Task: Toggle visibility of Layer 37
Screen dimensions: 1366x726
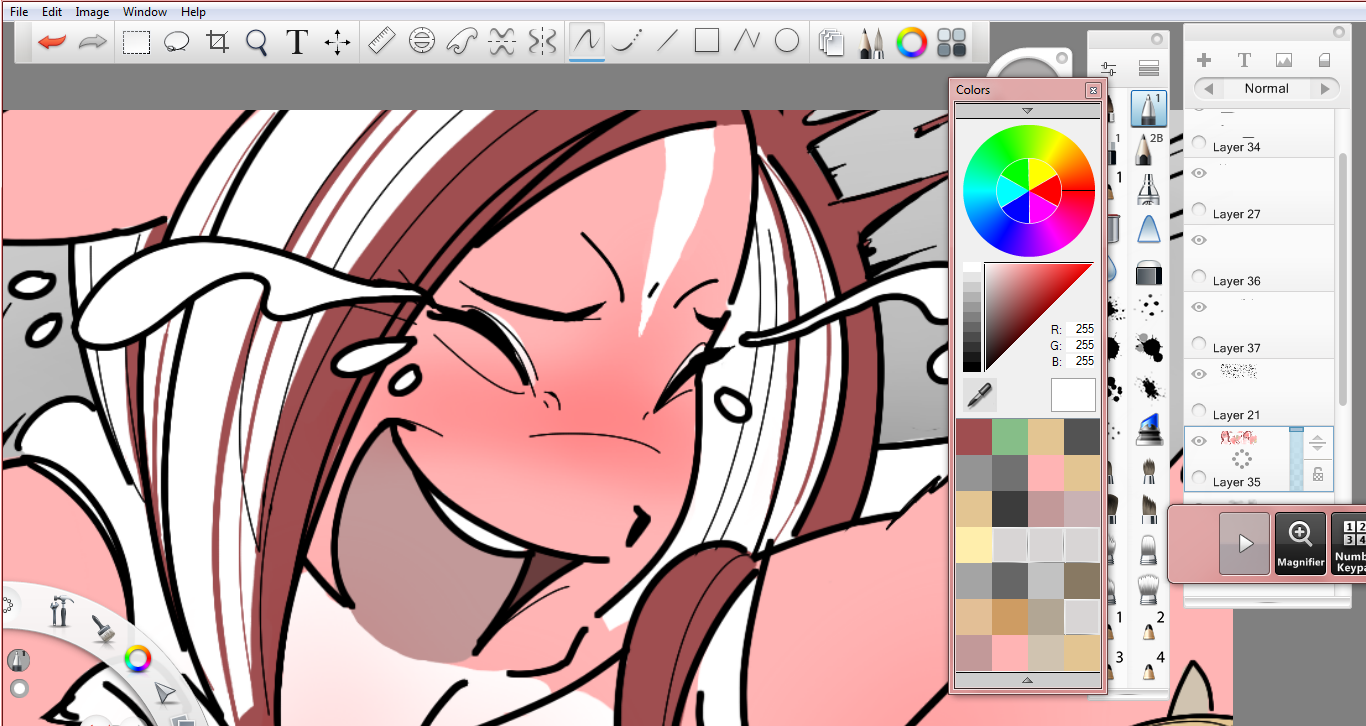Action: pos(1199,307)
